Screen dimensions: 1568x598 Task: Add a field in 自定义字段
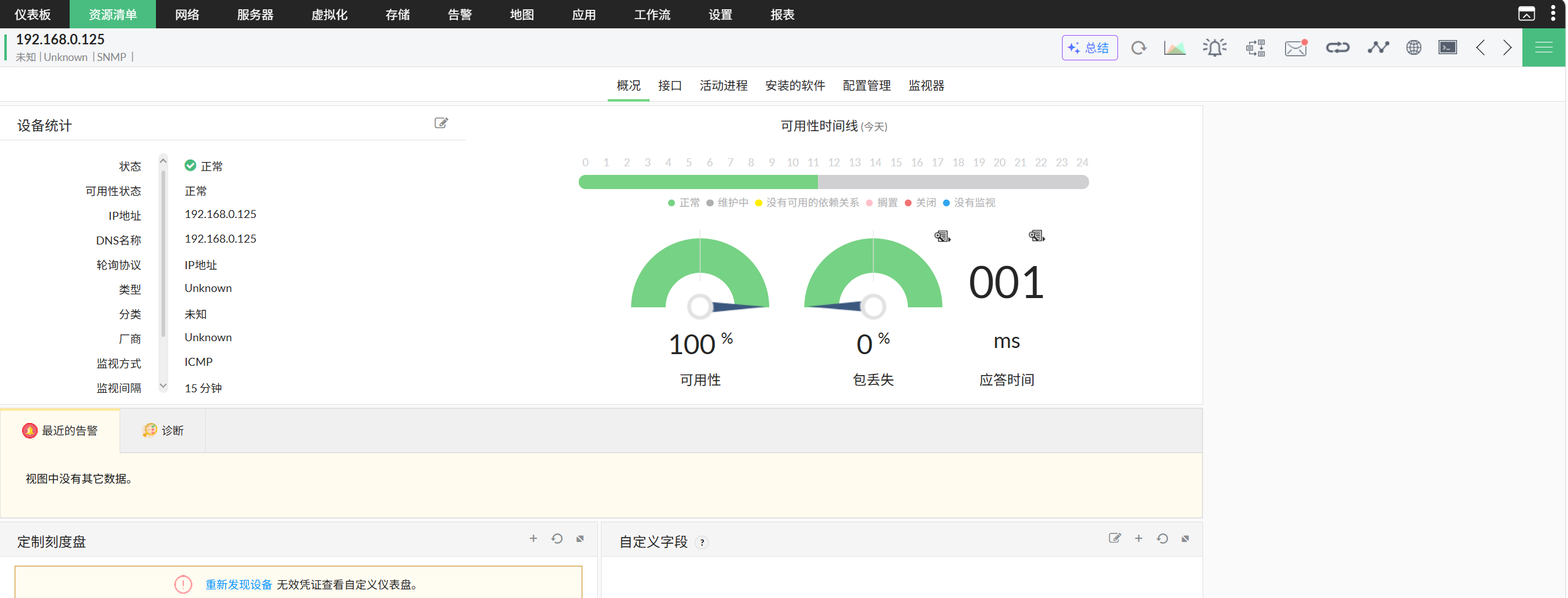pyautogui.click(x=1138, y=538)
